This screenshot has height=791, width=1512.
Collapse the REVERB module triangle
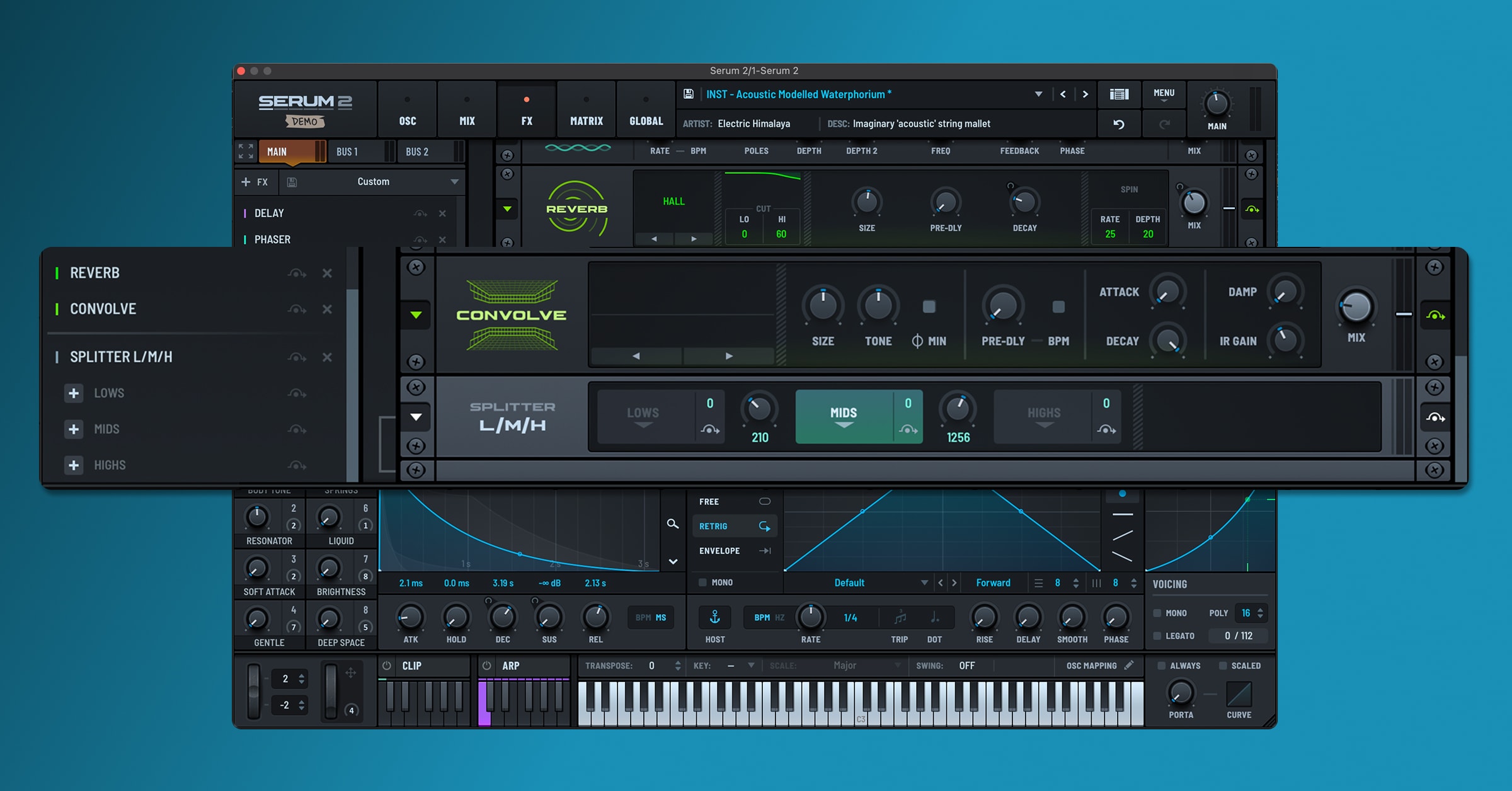click(x=507, y=208)
